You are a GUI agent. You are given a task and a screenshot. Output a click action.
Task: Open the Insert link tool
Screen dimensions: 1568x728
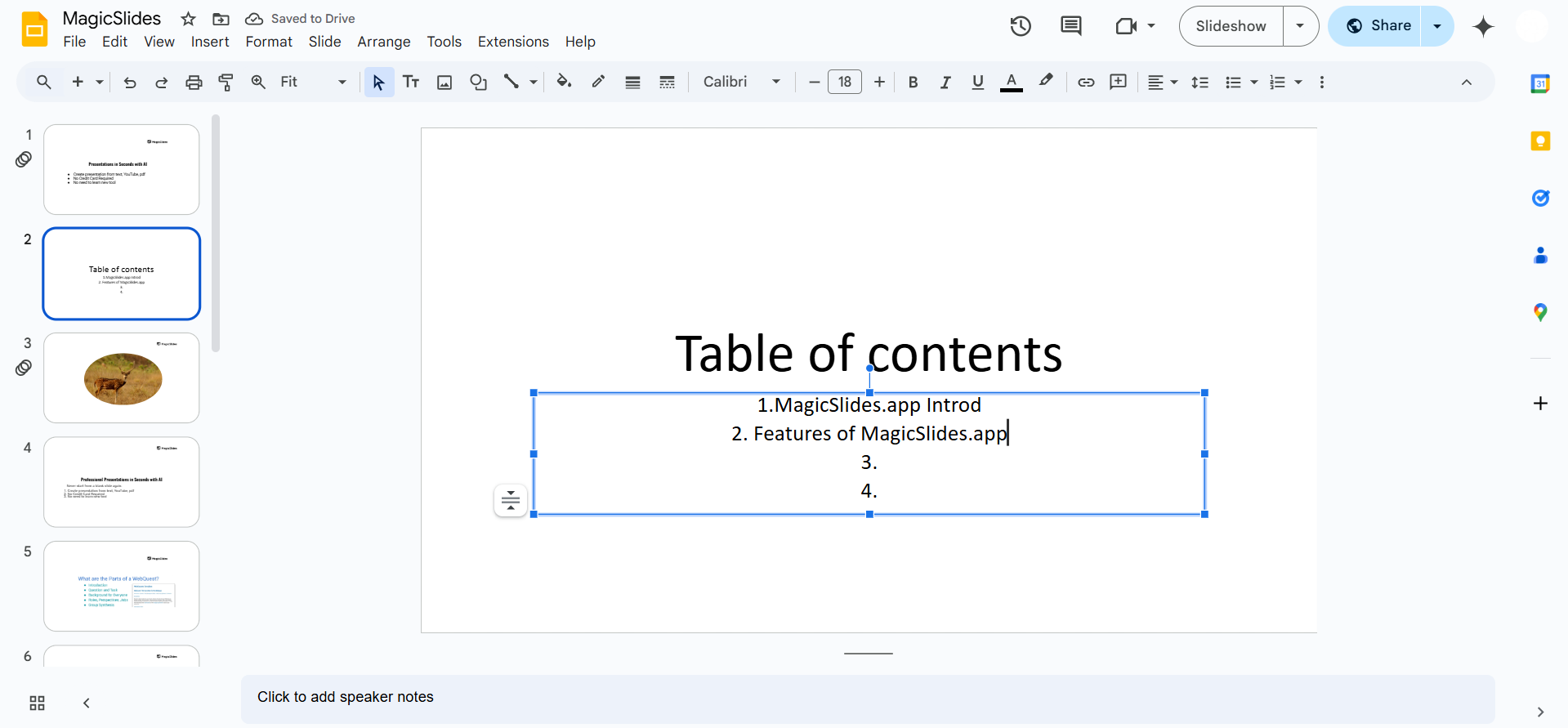1085,82
